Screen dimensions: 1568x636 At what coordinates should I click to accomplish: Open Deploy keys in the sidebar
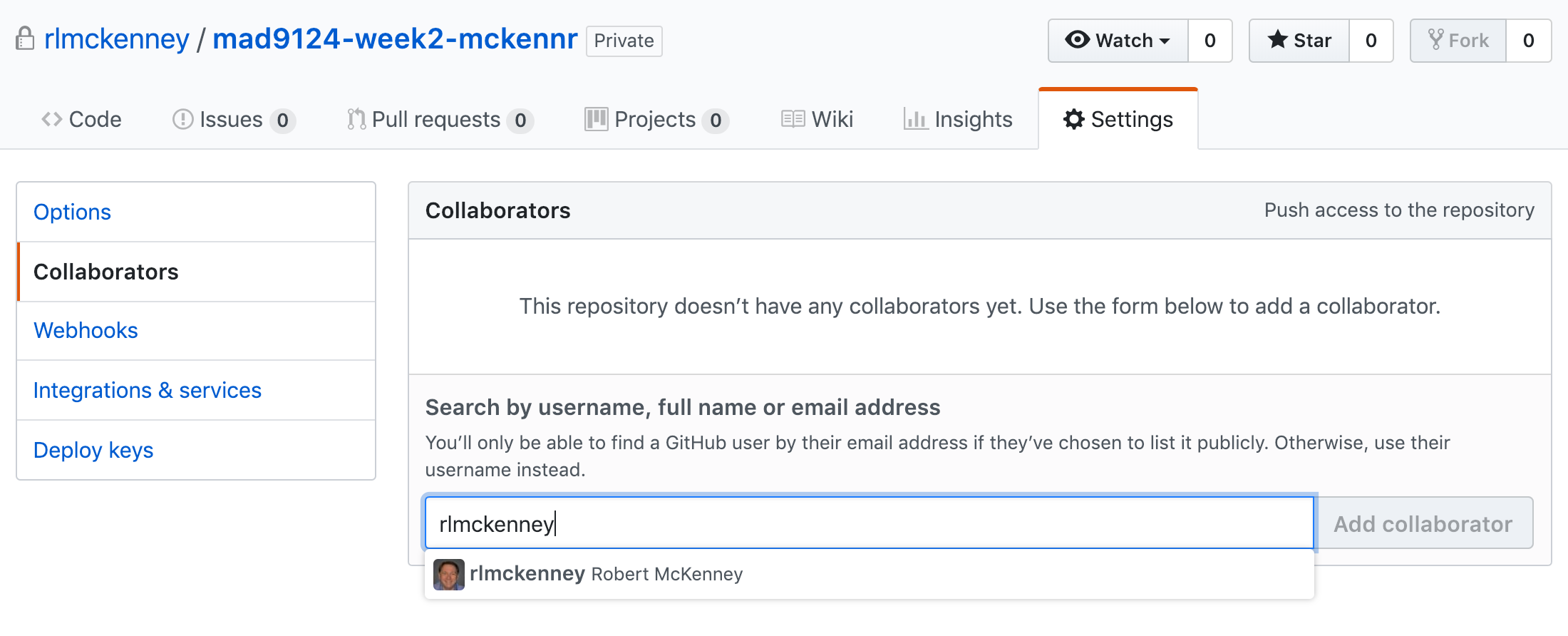tap(196, 450)
